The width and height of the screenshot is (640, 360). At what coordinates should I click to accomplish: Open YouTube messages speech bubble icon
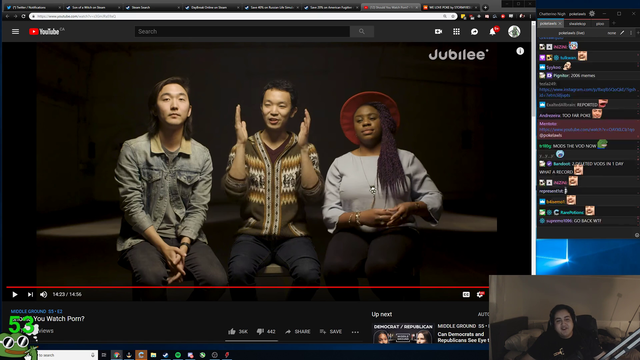click(x=474, y=31)
